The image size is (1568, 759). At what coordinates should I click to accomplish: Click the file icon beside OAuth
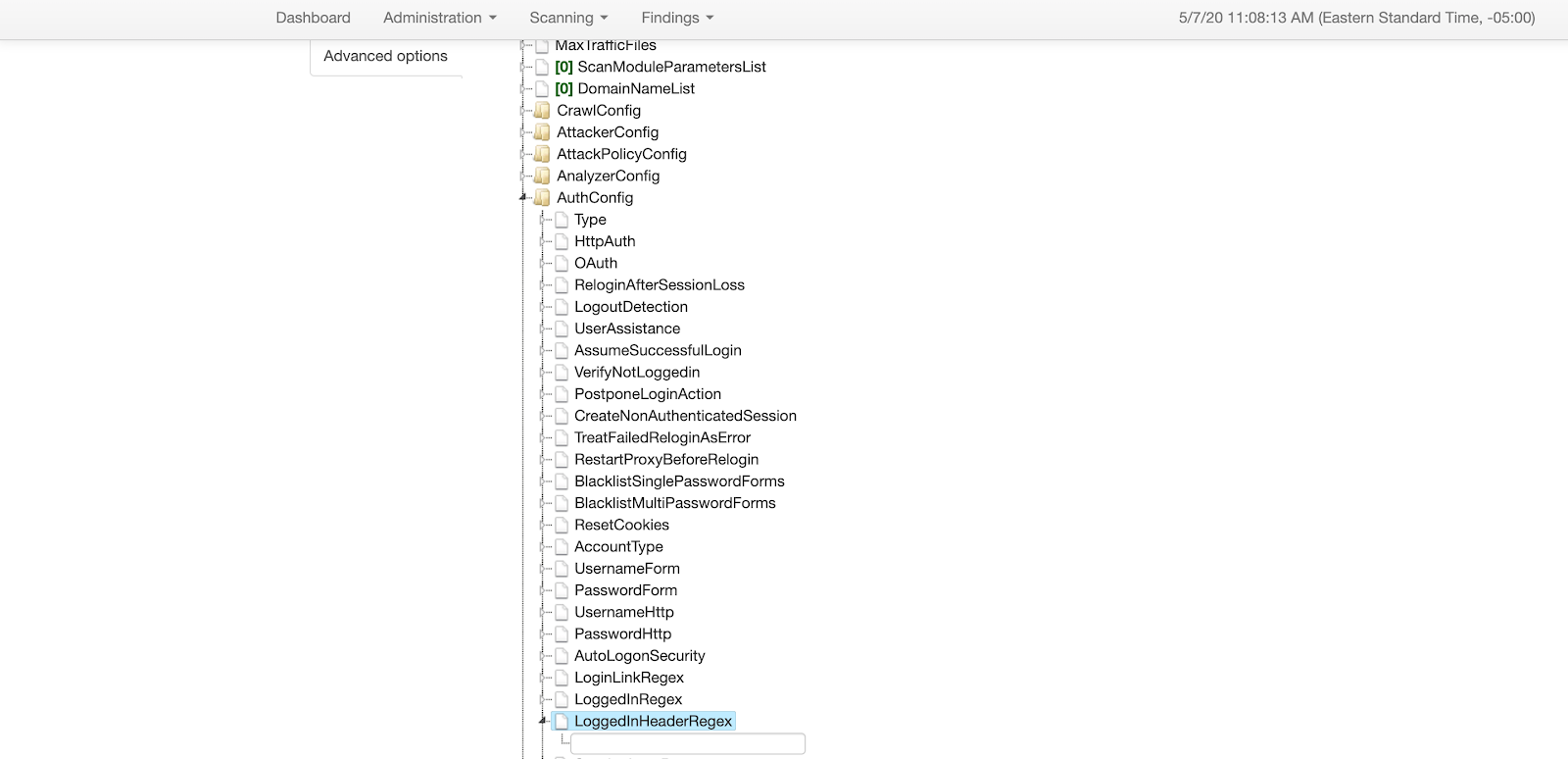[x=562, y=264]
